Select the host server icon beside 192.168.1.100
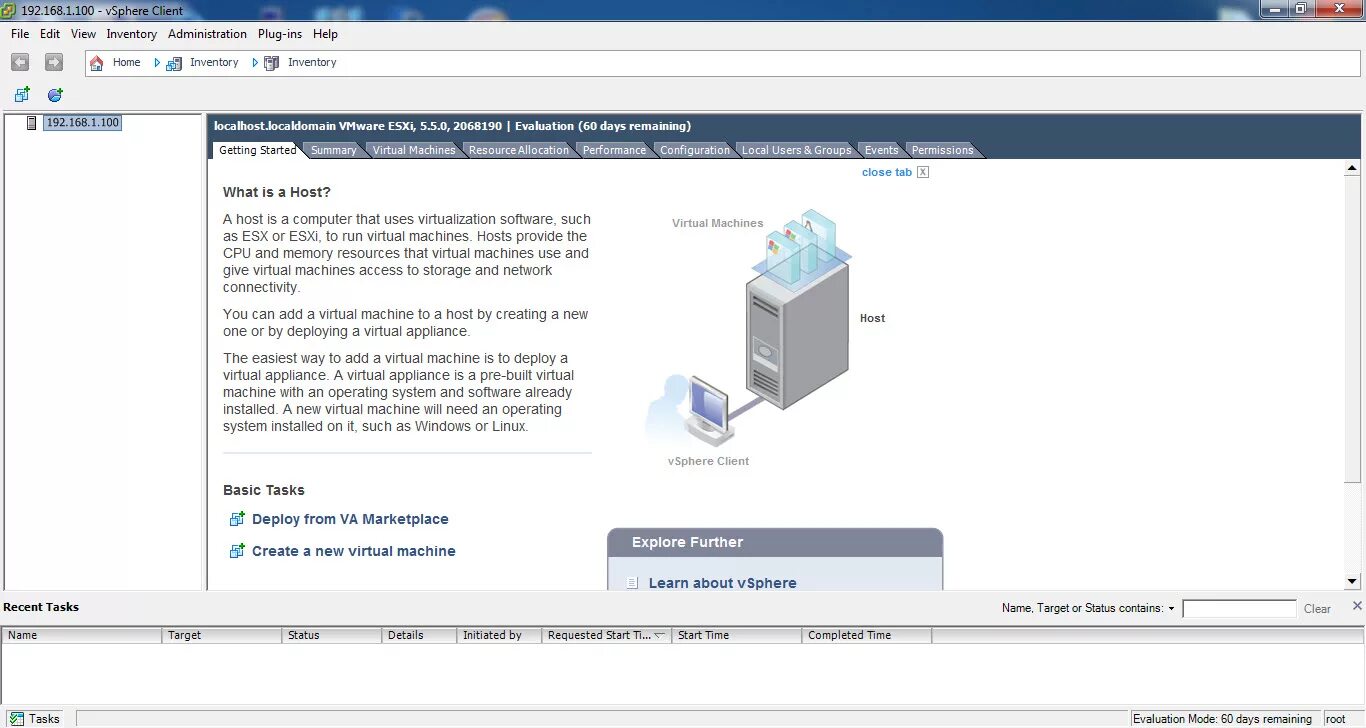Image resolution: width=1366 pixels, height=728 pixels. (x=32, y=123)
